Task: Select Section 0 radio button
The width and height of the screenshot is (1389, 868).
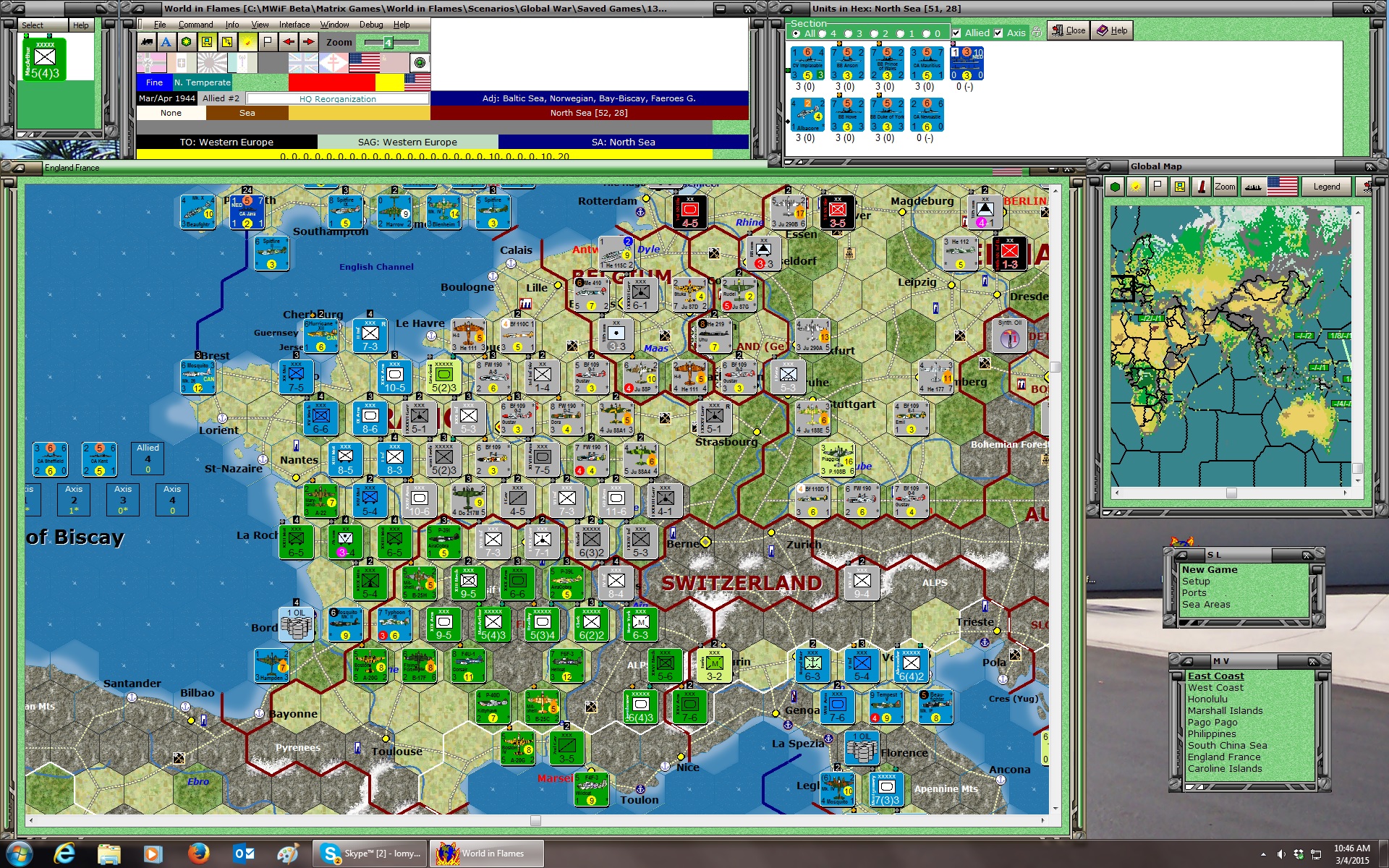Action: click(926, 33)
